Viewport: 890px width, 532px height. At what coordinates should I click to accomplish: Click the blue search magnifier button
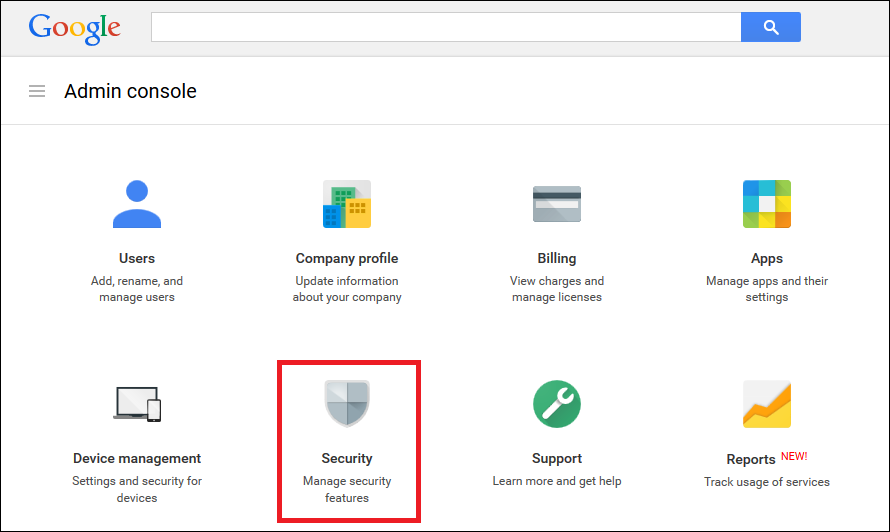pyautogui.click(x=771, y=27)
